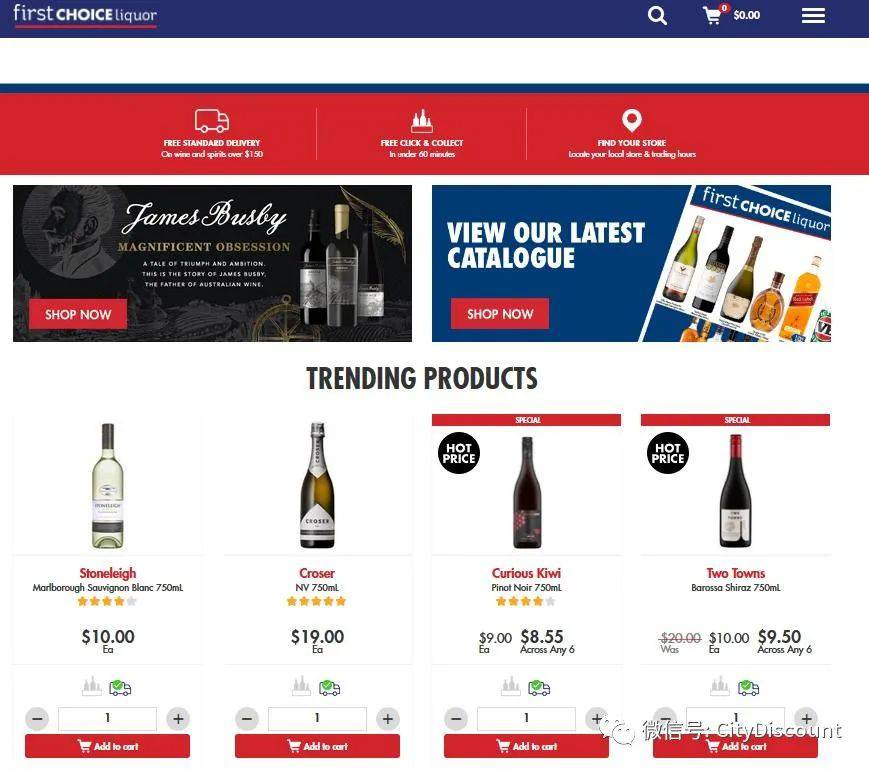Screen dimensions: 869x770
Task: Add Stoneleigh Sauvignon Blanc to cart
Action: [108, 746]
